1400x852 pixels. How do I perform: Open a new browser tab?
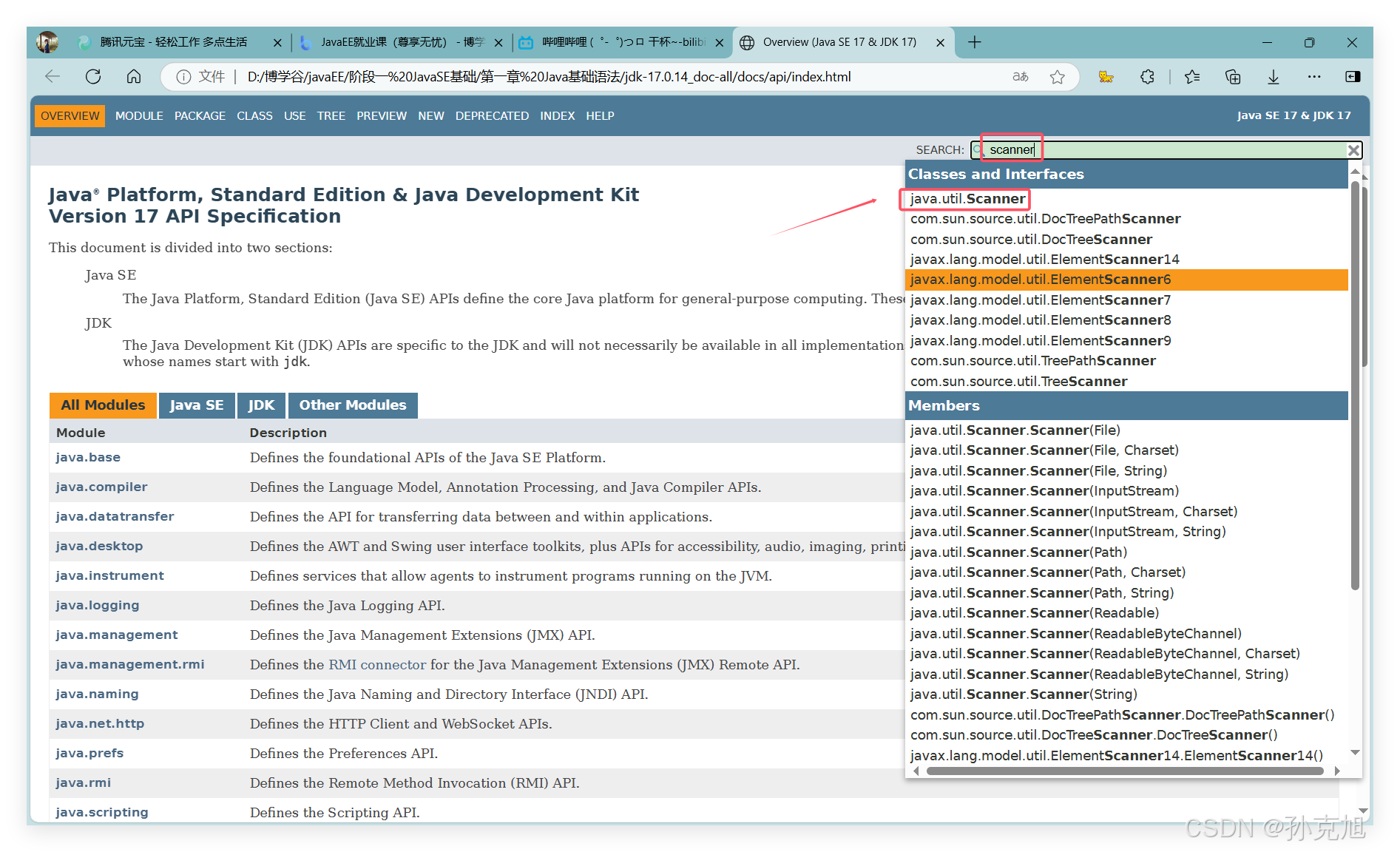[975, 42]
